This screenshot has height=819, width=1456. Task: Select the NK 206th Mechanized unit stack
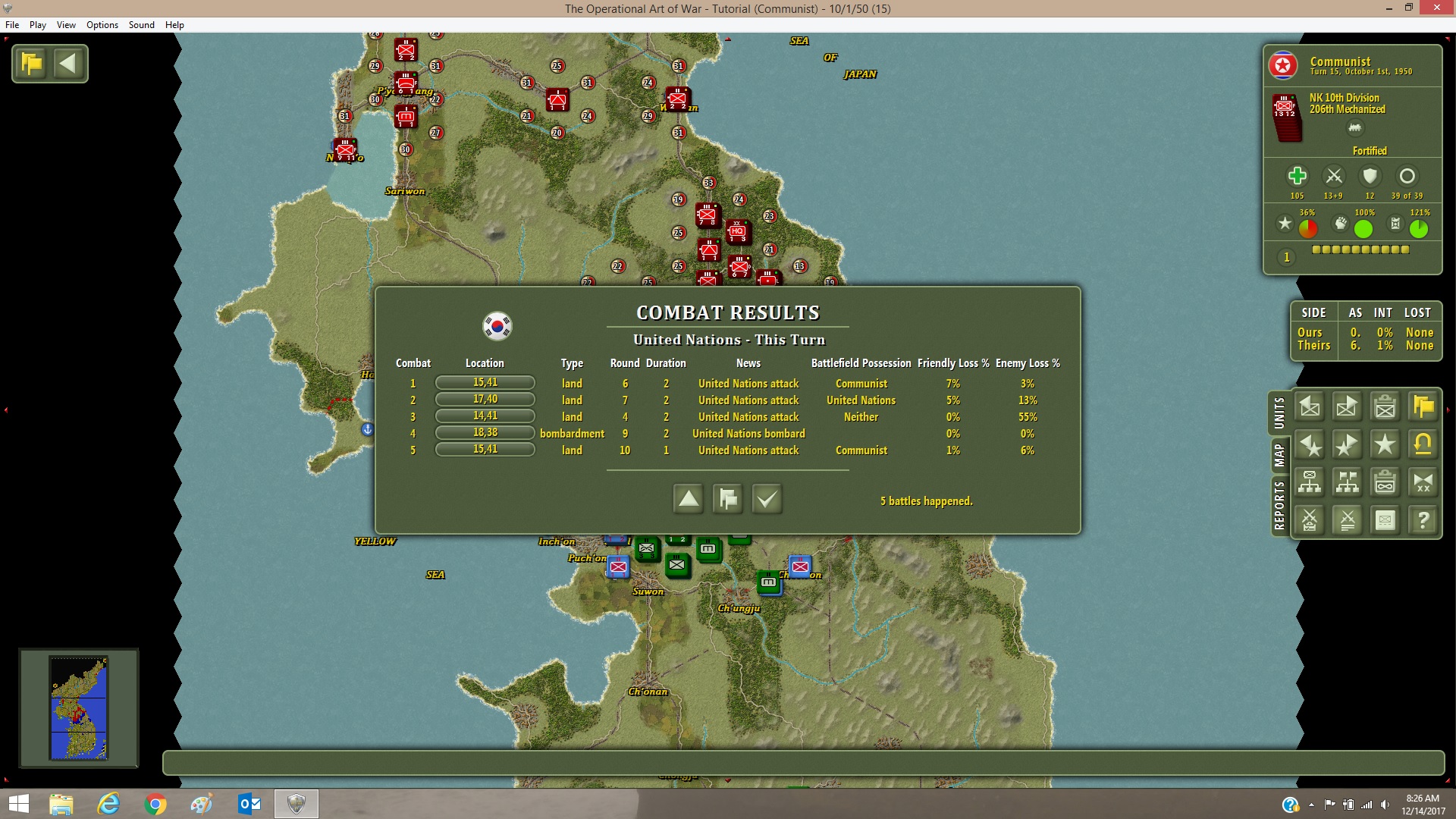(1286, 118)
